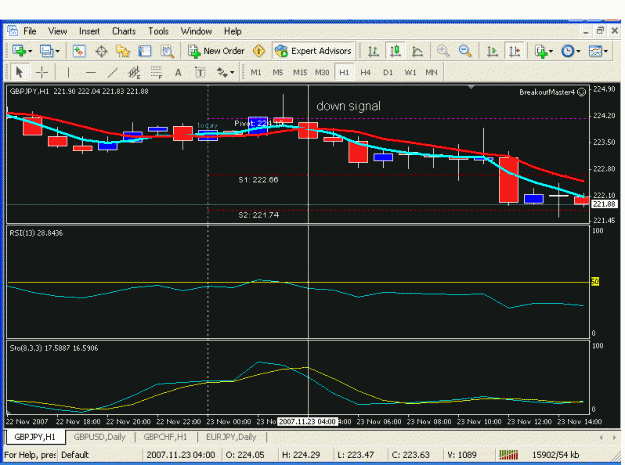Screen dimensions: 625x465
Task: Open the Arrows objects icon
Action: 222,73
